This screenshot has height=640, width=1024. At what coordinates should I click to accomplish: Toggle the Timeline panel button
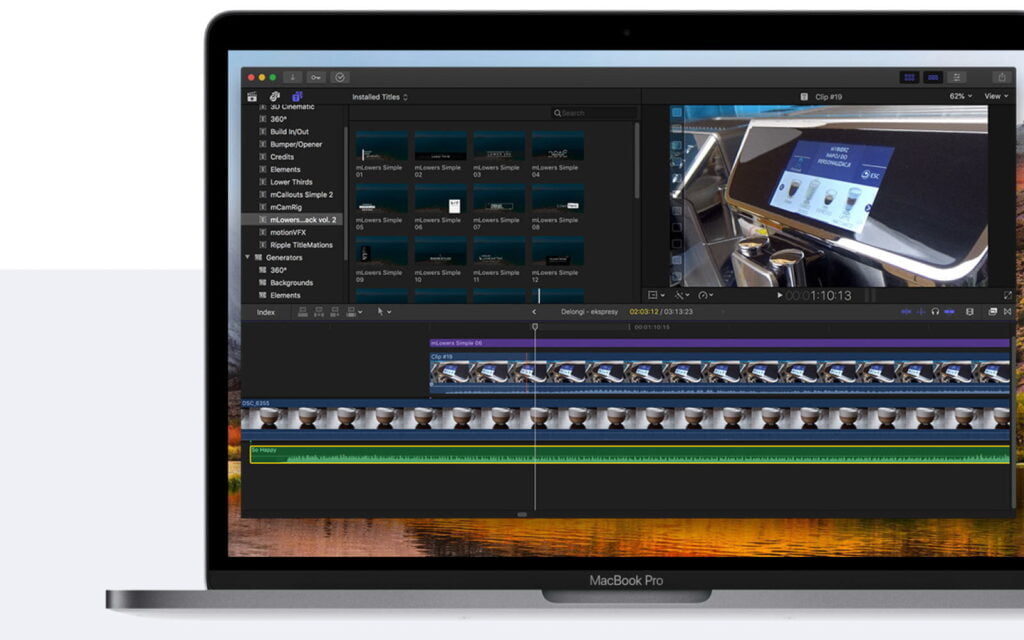pos(933,77)
